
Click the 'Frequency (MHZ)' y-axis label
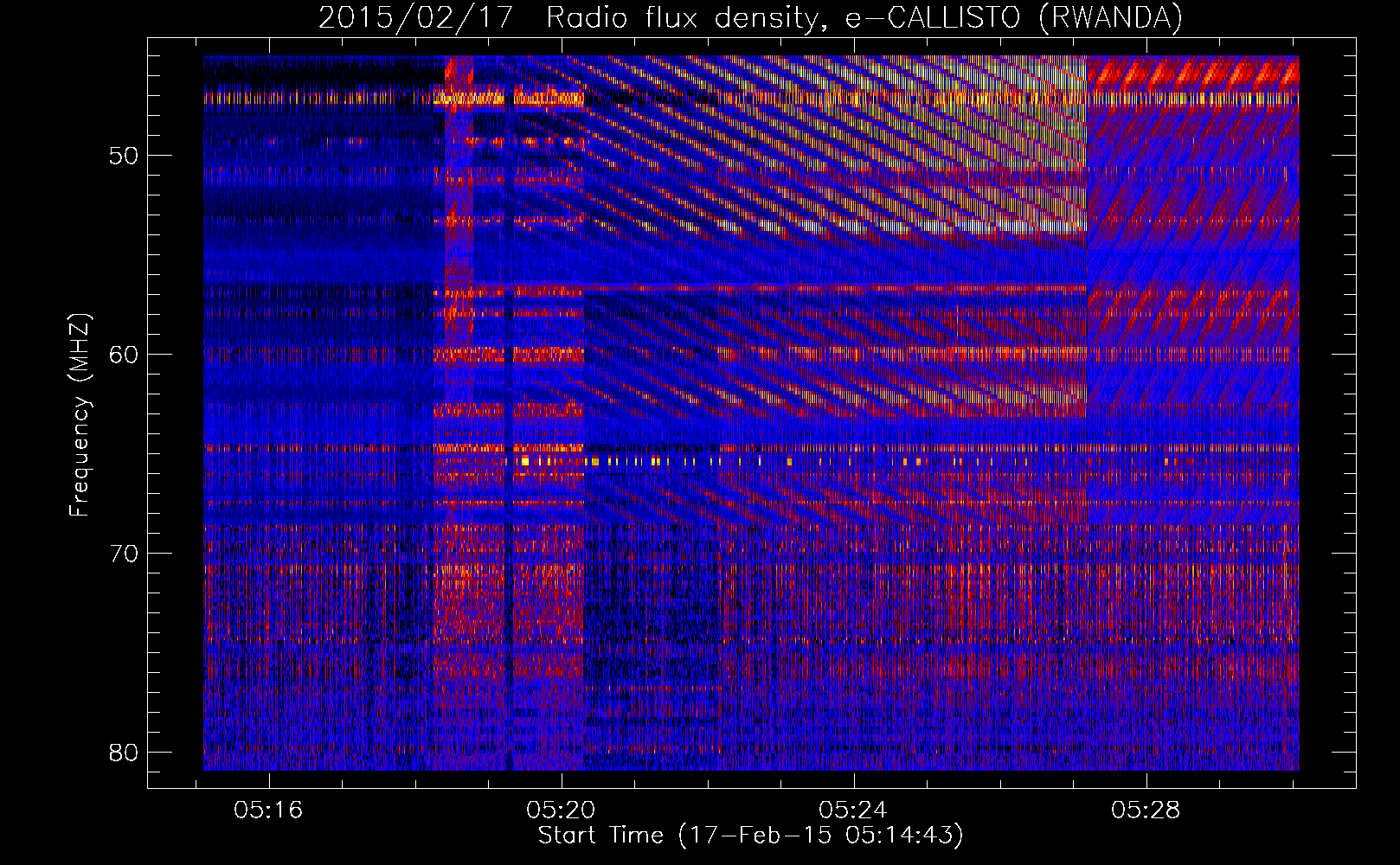(x=80, y=415)
